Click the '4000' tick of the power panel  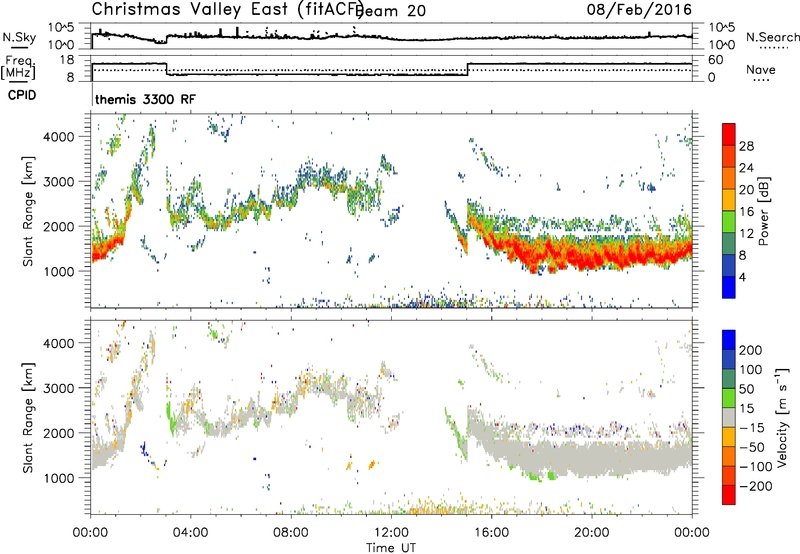tap(59, 137)
